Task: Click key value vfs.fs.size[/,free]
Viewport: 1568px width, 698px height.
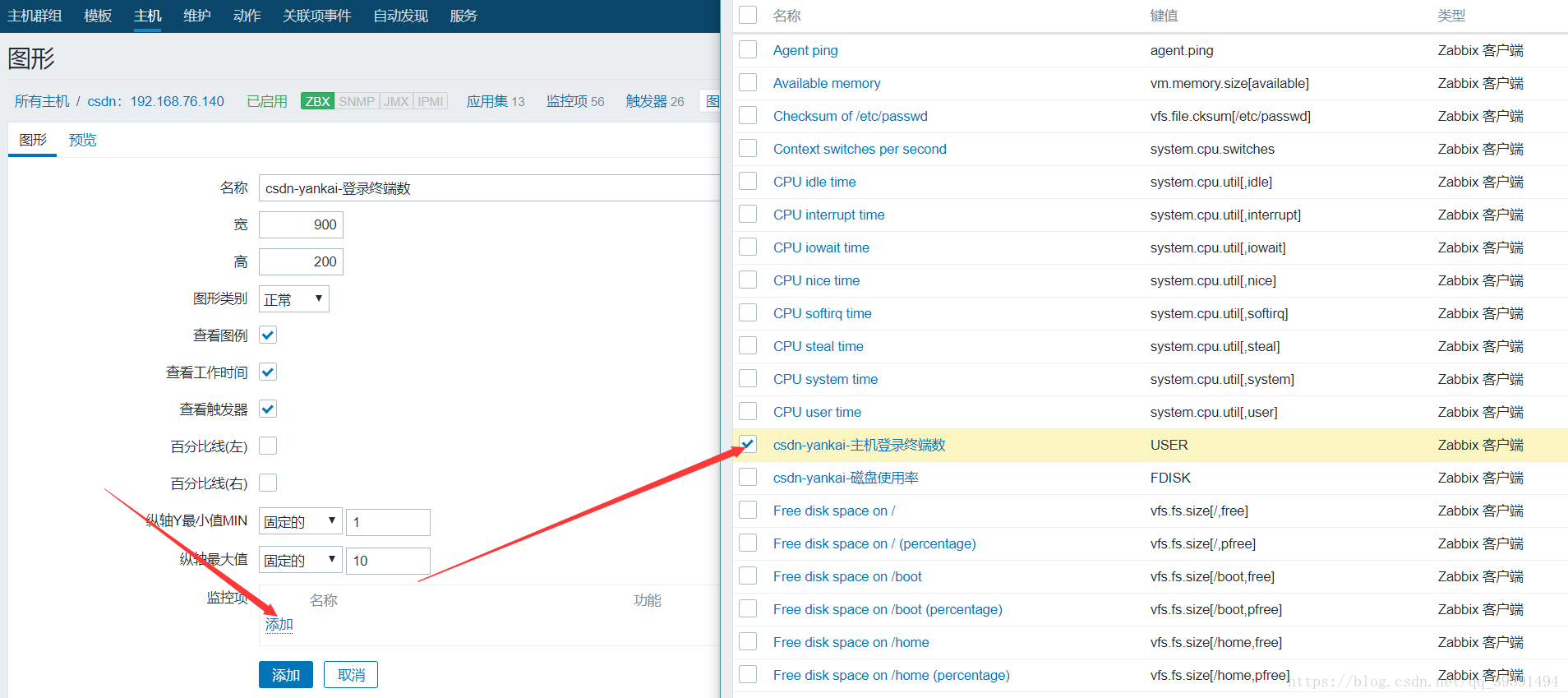Action: 1199,511
